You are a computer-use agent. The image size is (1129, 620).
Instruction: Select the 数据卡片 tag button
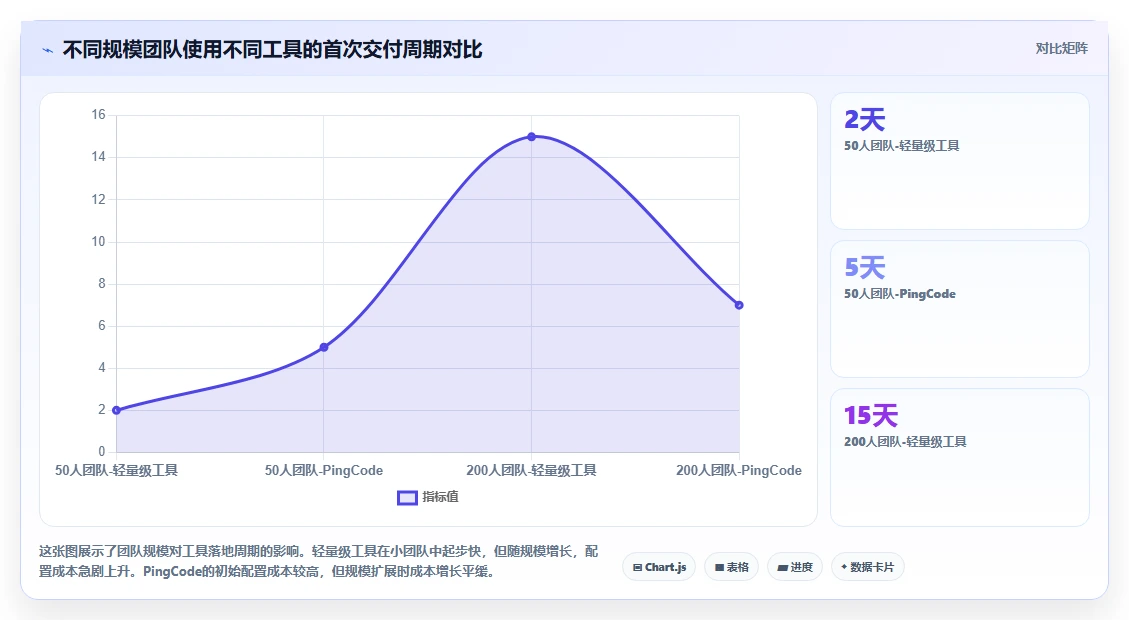pyautogui.click(x=868, y=567)
